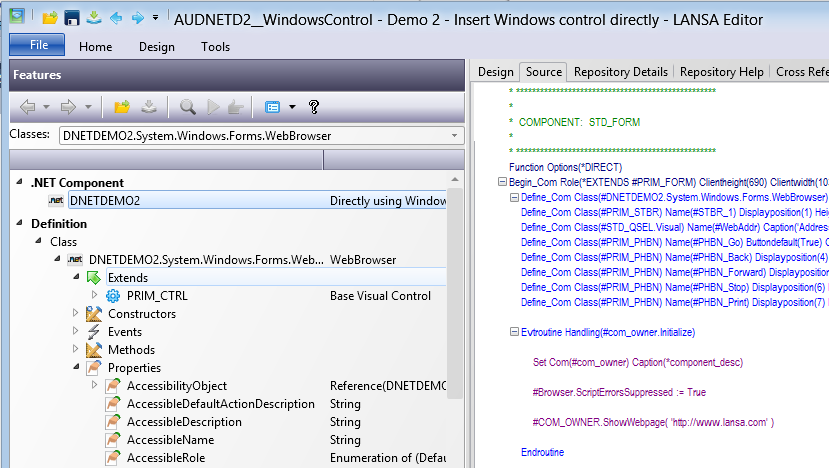The height and width of the screenshot is (468, 829).
Task: Open the Classes combo box dropdown
Action: click(455, 135)
